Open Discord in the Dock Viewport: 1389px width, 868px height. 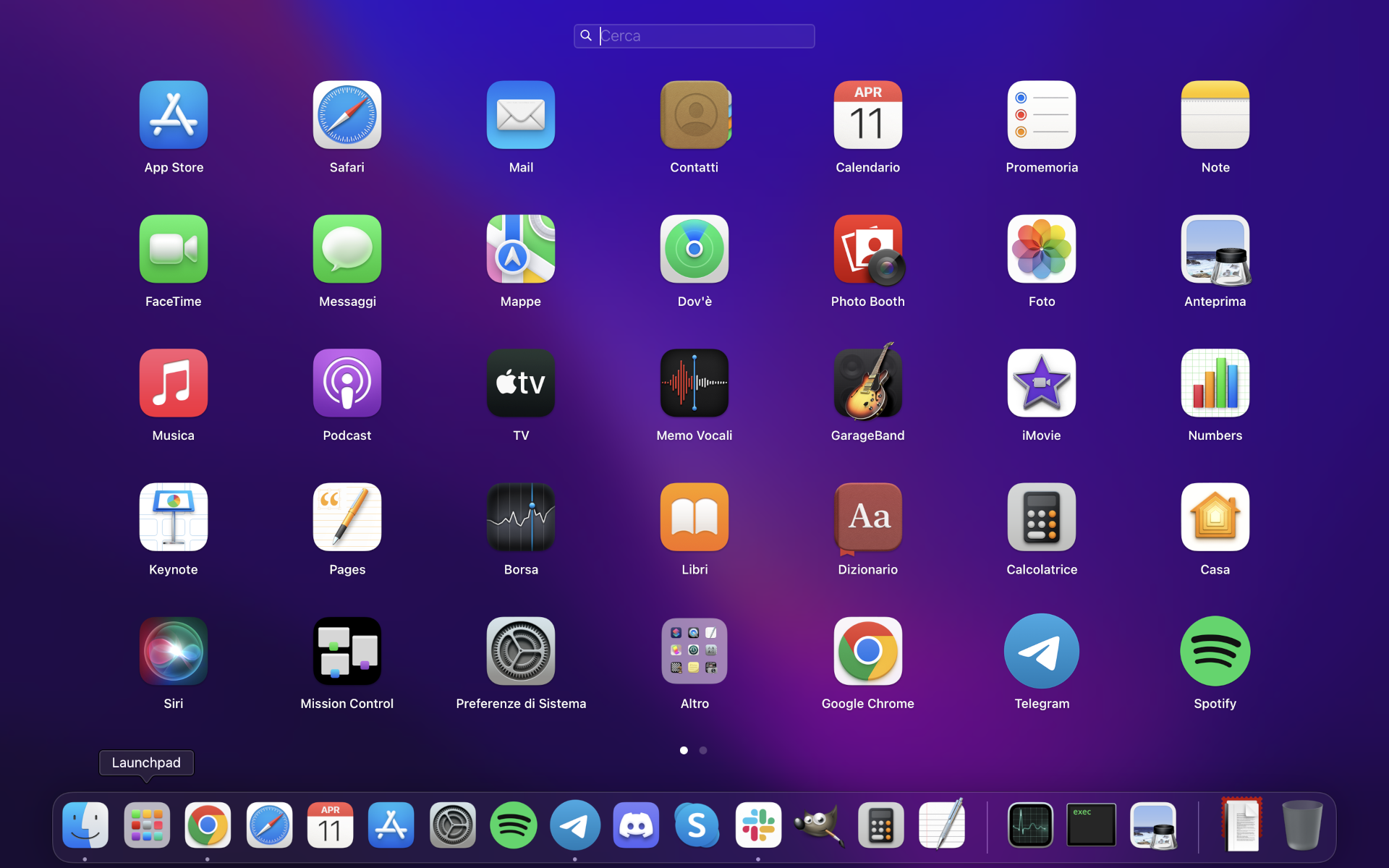637,825
